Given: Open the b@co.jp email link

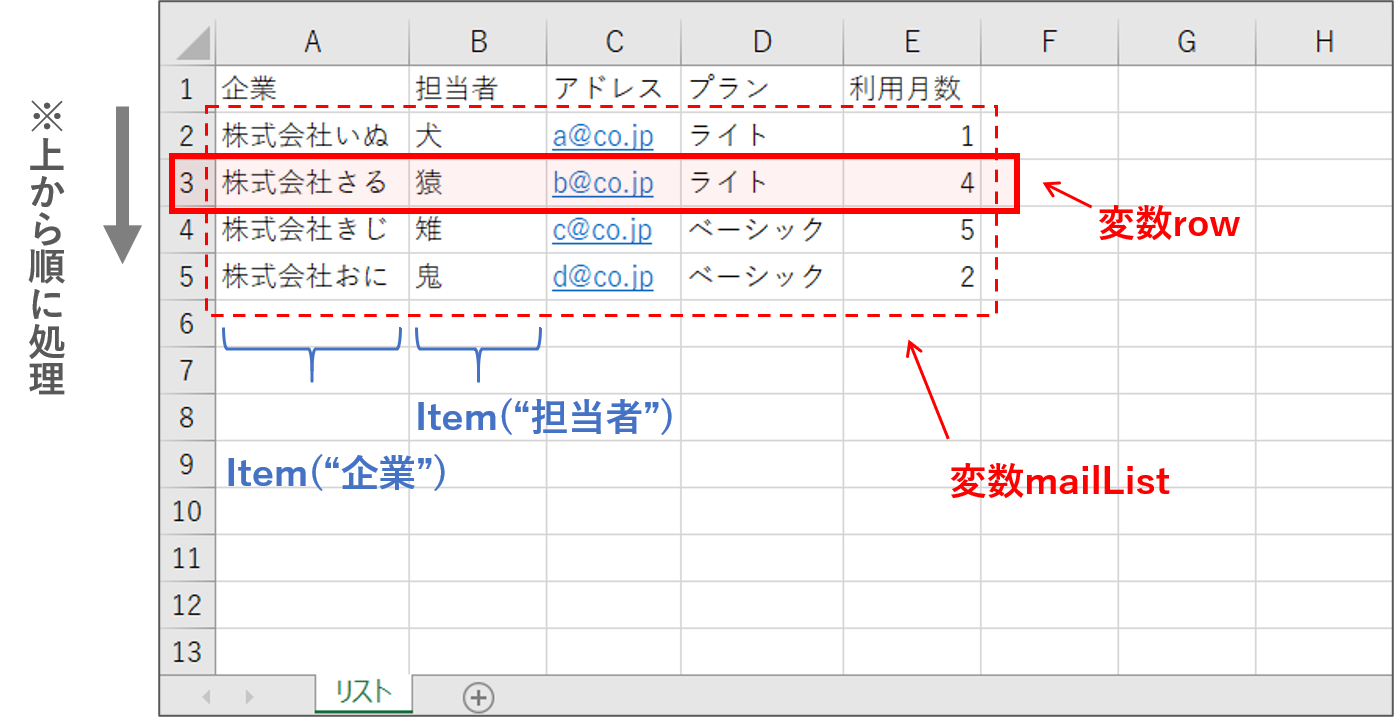Looking at the screenshot, I should coord(602,183).
